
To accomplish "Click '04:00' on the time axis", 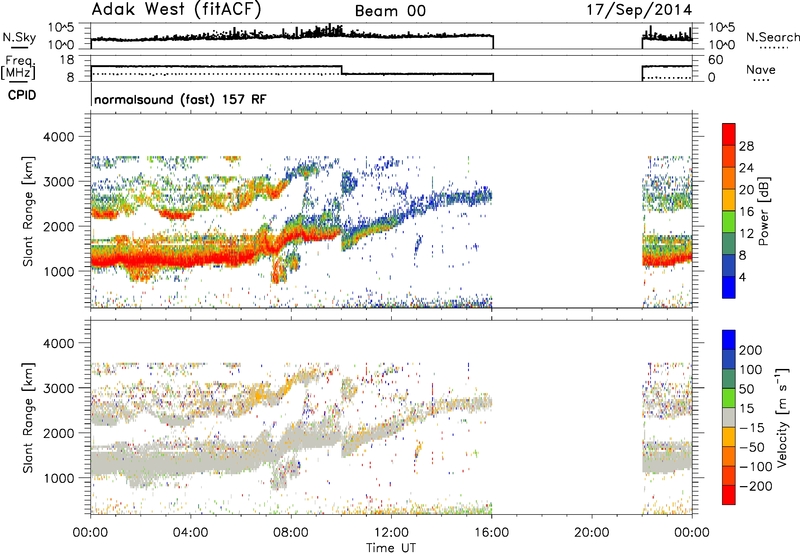I will point(190,533).
